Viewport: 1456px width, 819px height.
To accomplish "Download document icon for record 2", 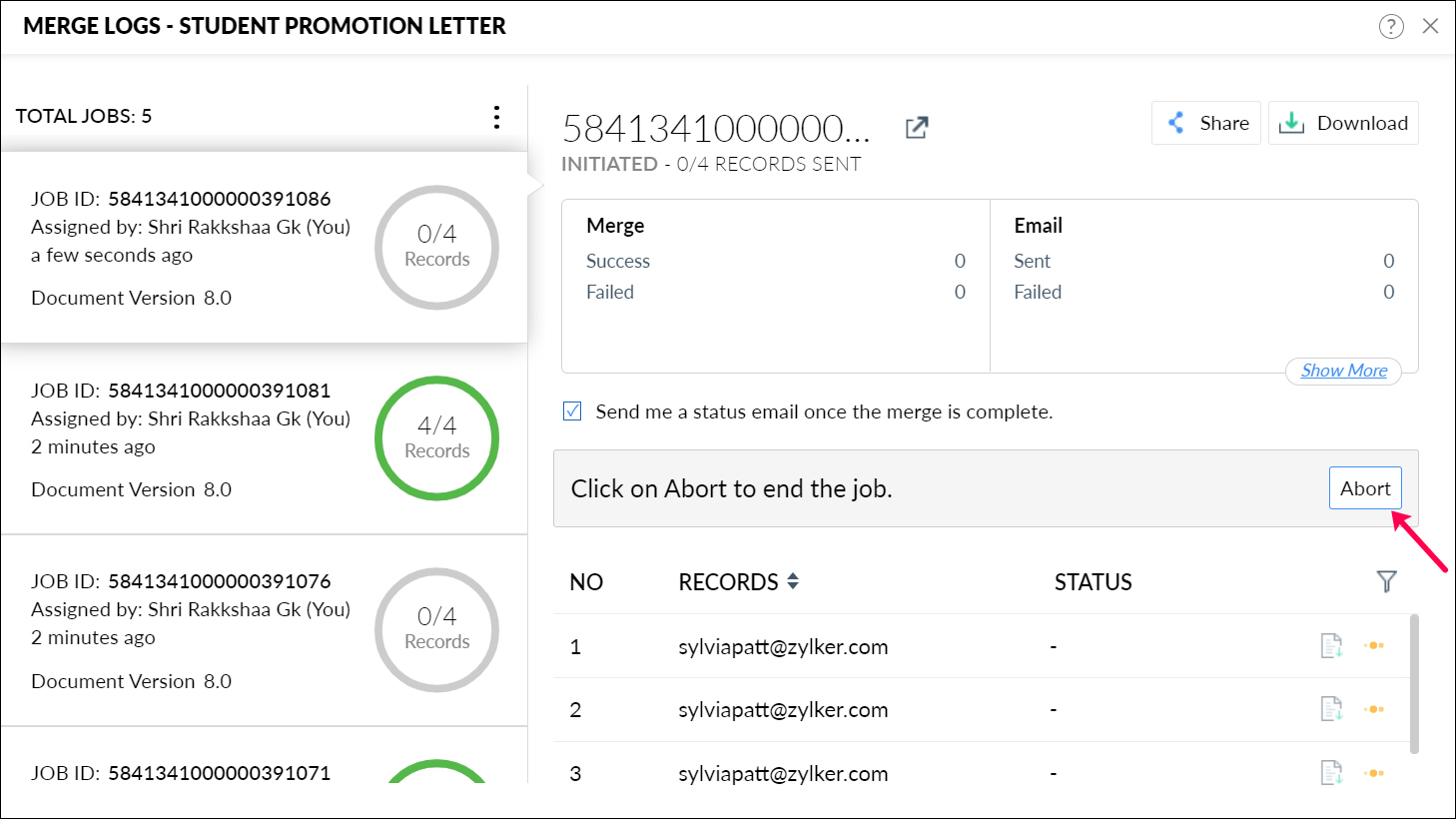I will (x=1331, y=709).
